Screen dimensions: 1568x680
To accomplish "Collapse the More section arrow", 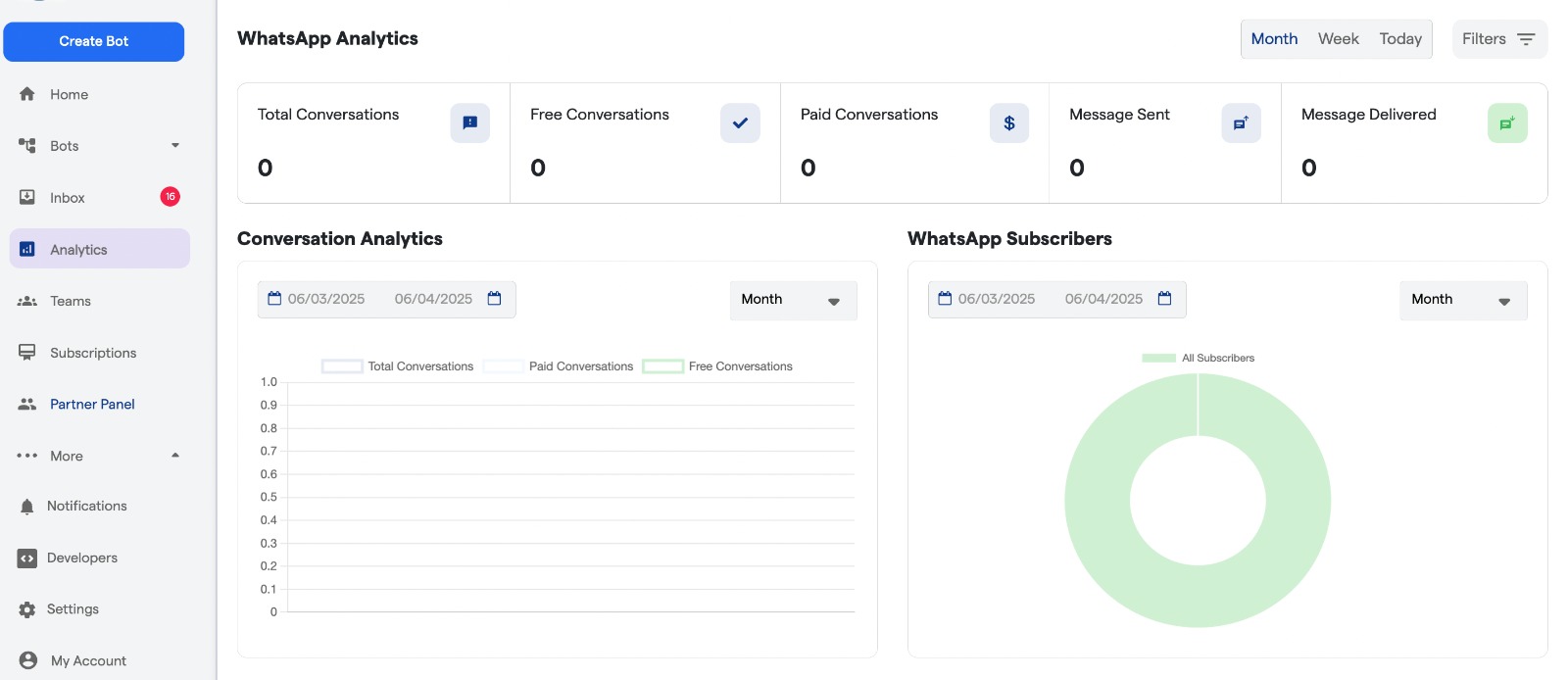I will click(x=175, y=456).
